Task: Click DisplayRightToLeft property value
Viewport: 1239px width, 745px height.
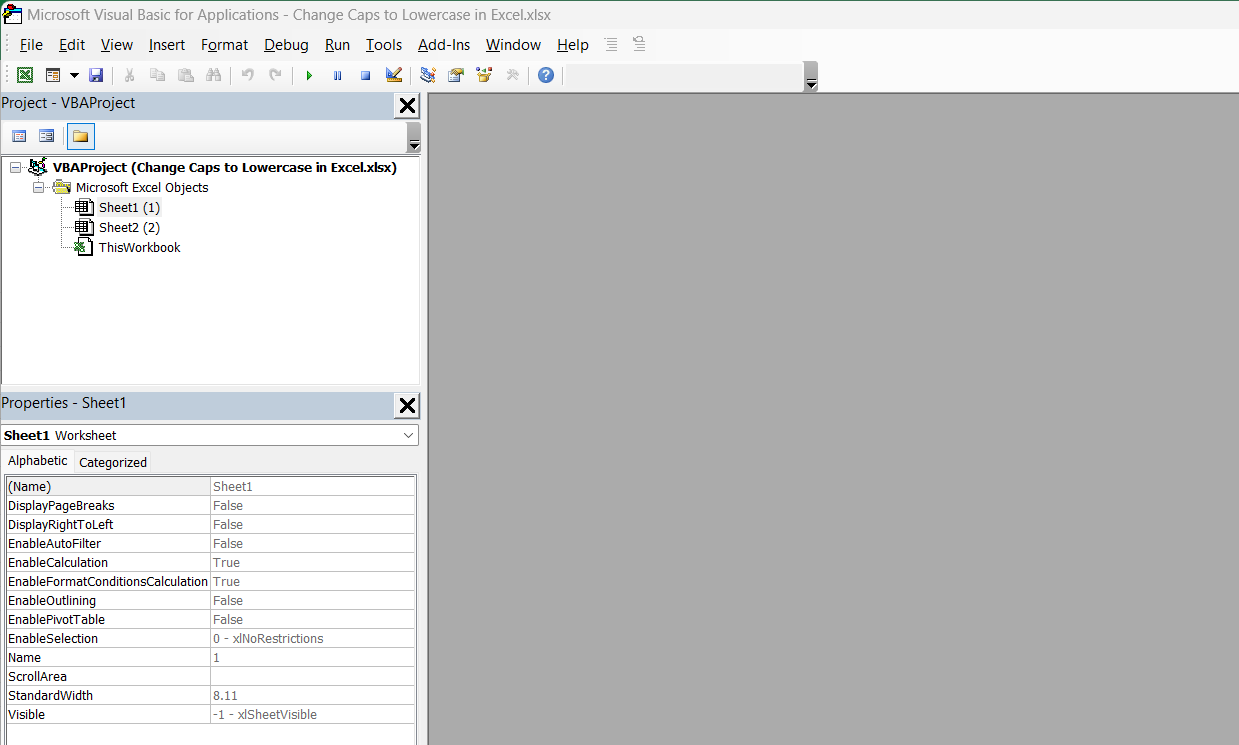Action: (x=312, y=524)
